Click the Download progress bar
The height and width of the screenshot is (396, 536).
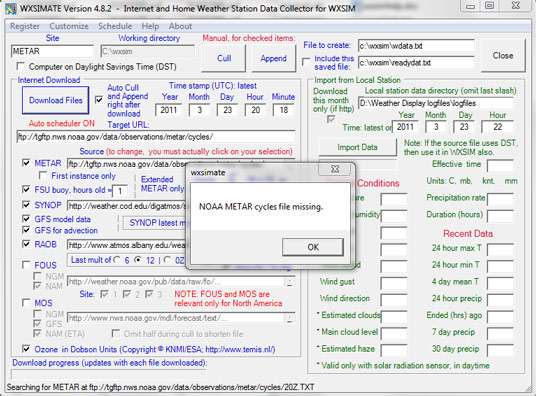(109, 374)
